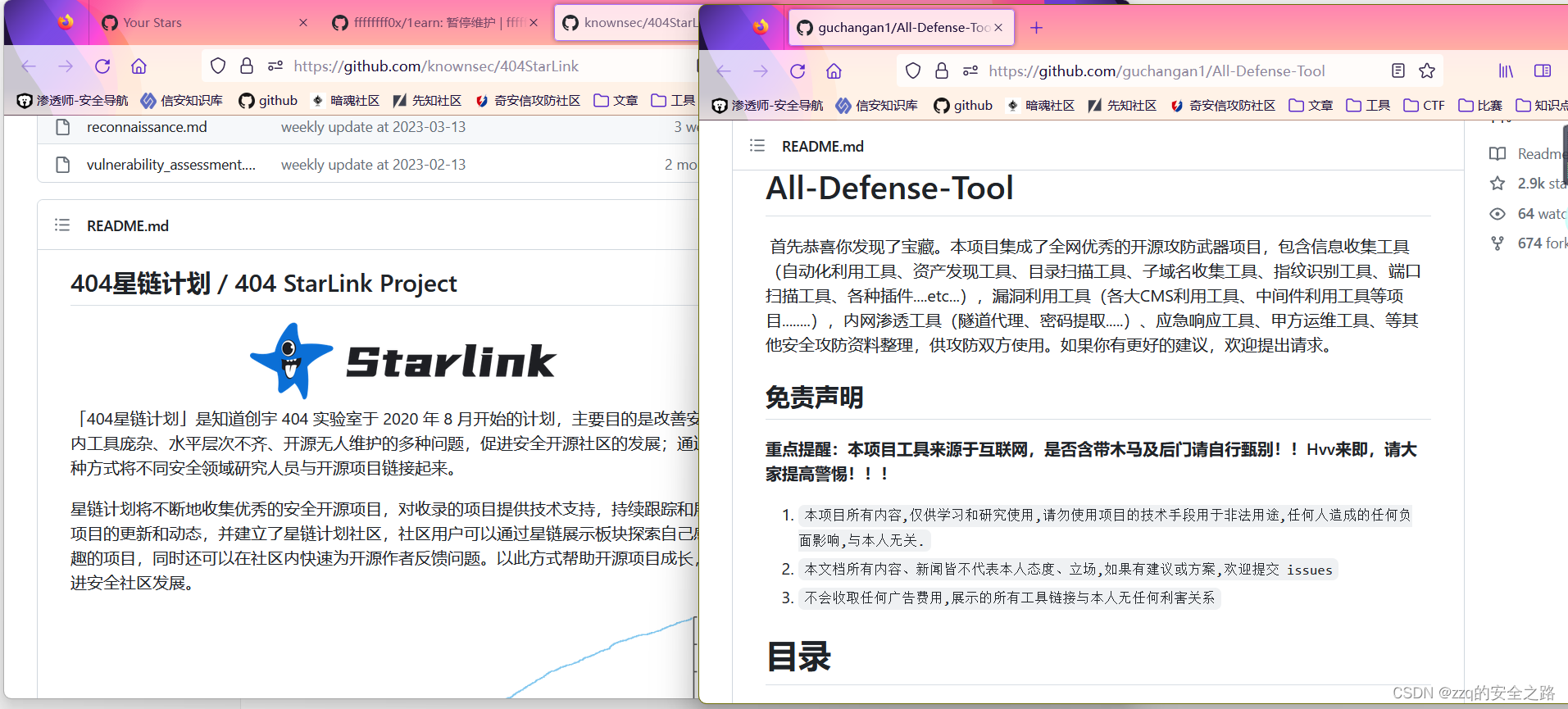Open 信安知识库 bookmark in front window

coord(877,106)
